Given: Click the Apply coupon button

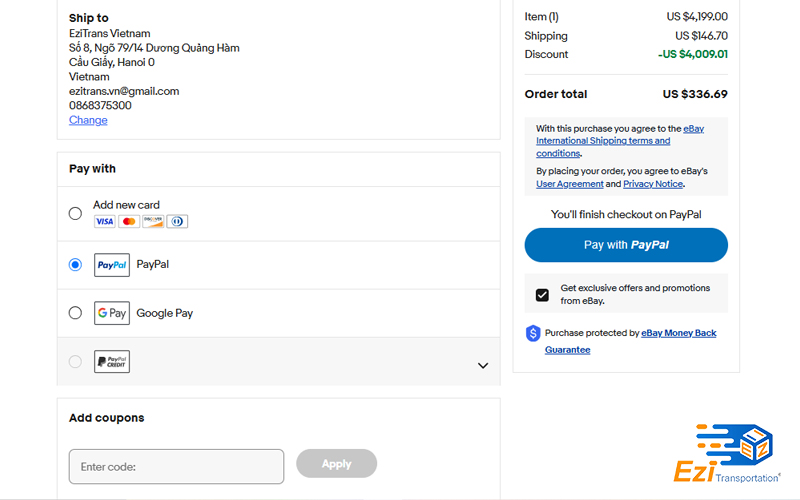Looking at the screenshot, I should (337, 464).
